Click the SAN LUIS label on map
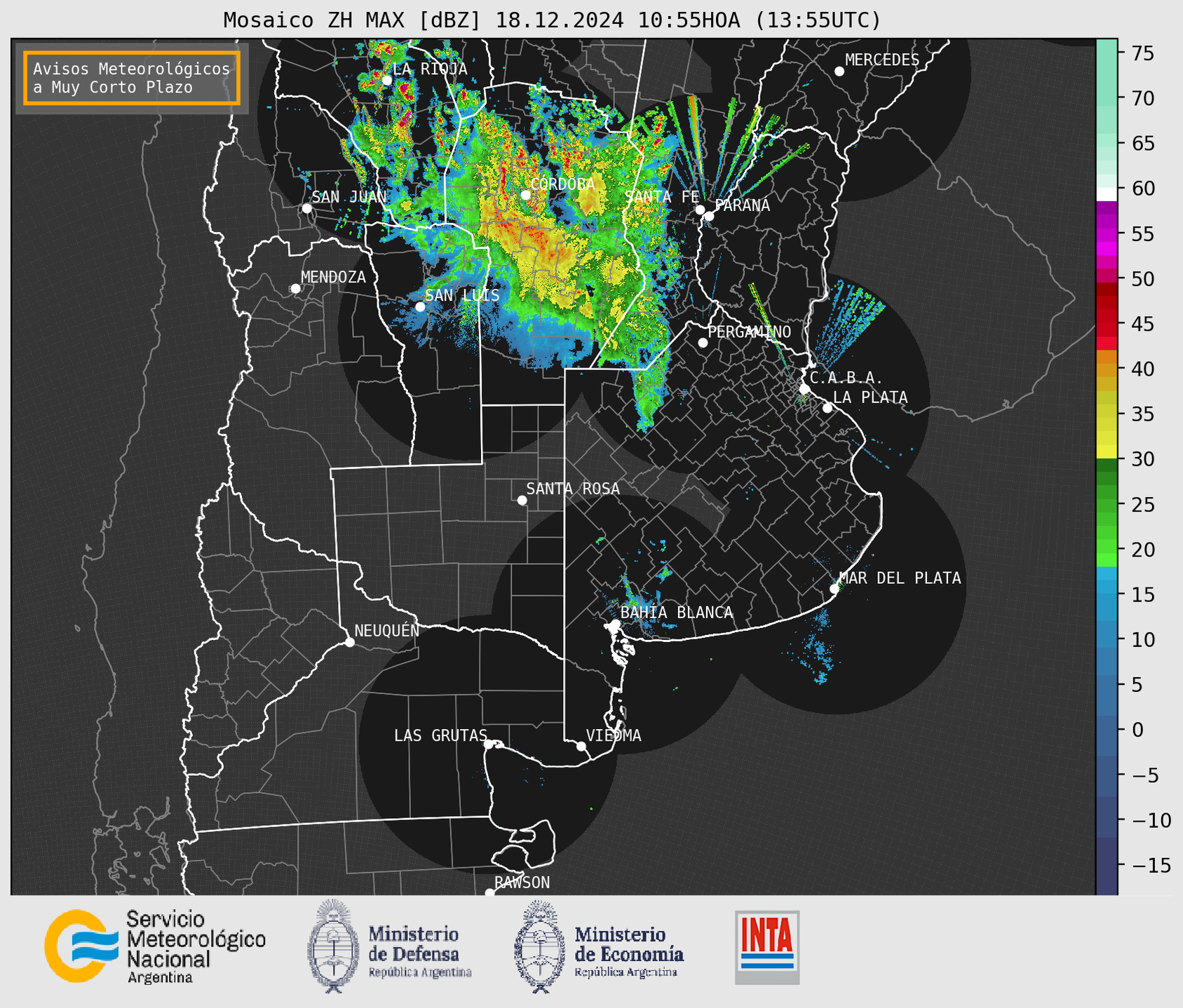This screenshot has height=1008, width=1183. pyautogui.click(x=462, y=295)
